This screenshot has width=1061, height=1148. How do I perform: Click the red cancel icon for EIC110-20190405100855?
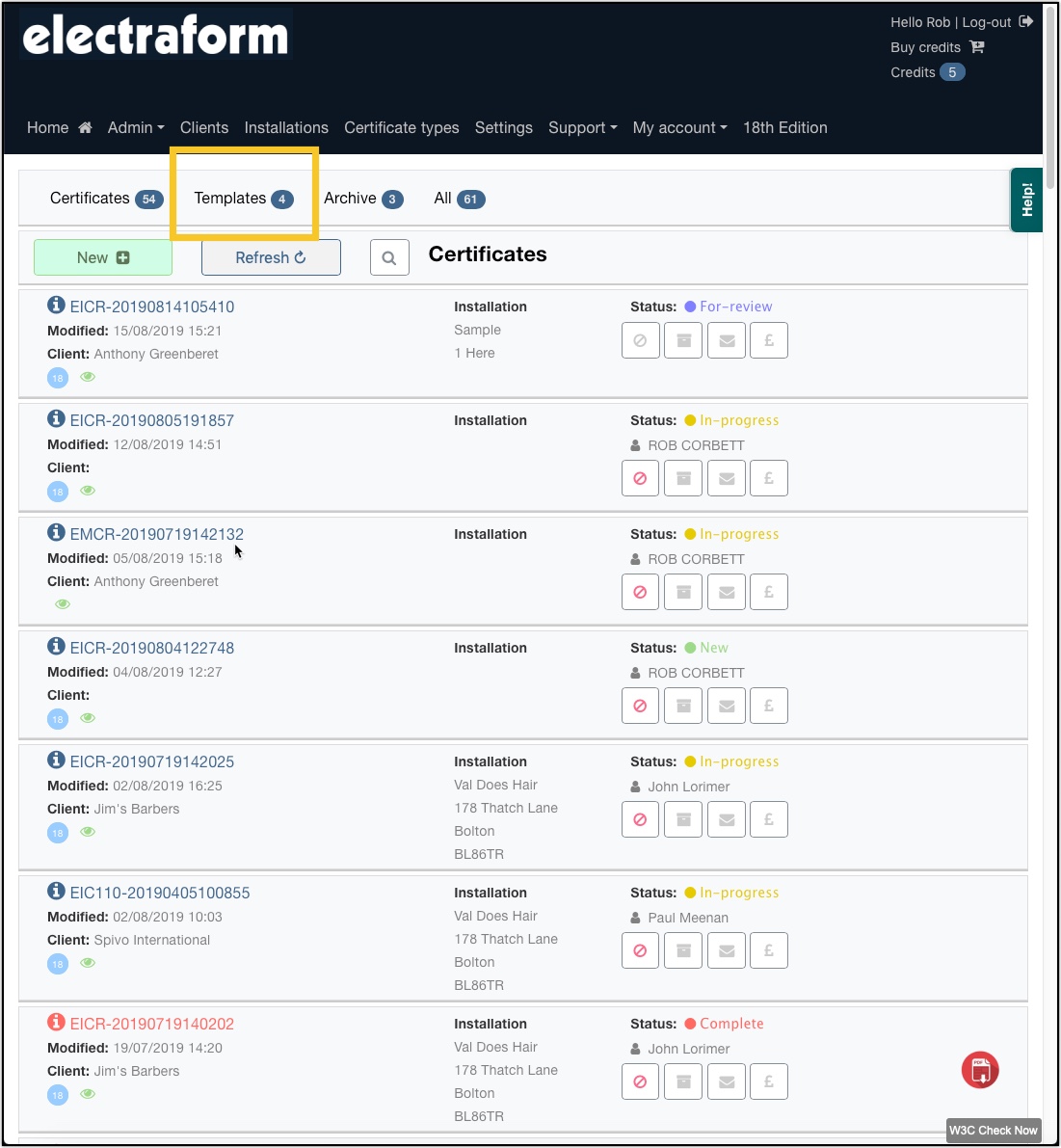pyautogui.click(x=640, y=950)
